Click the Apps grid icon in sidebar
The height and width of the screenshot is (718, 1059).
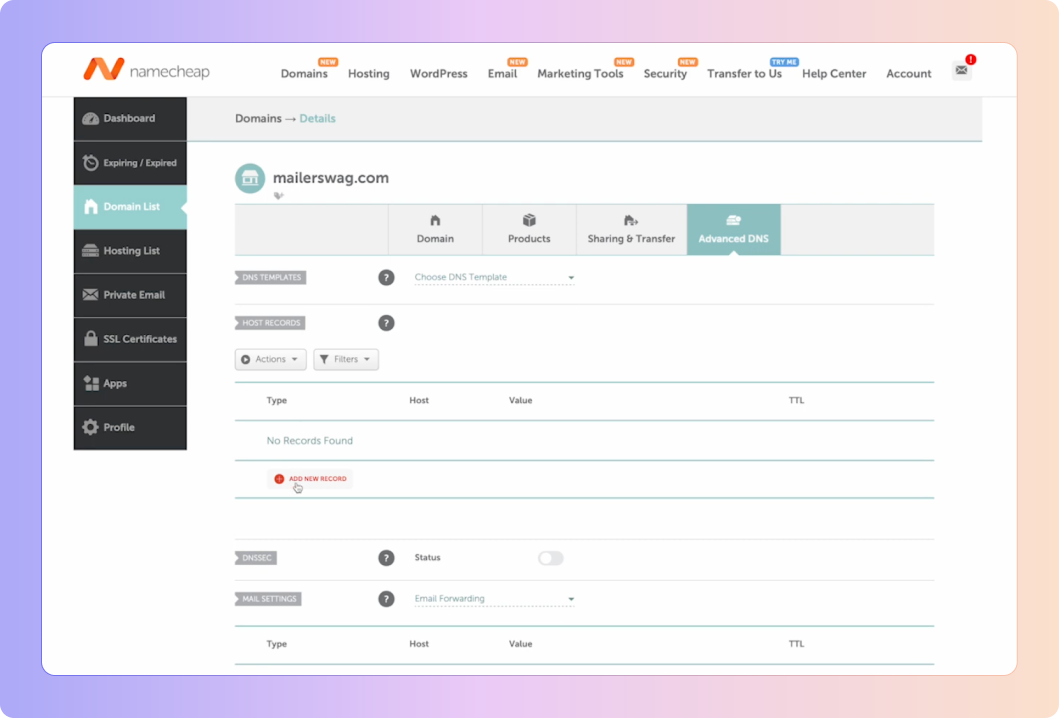coord(91,383)
